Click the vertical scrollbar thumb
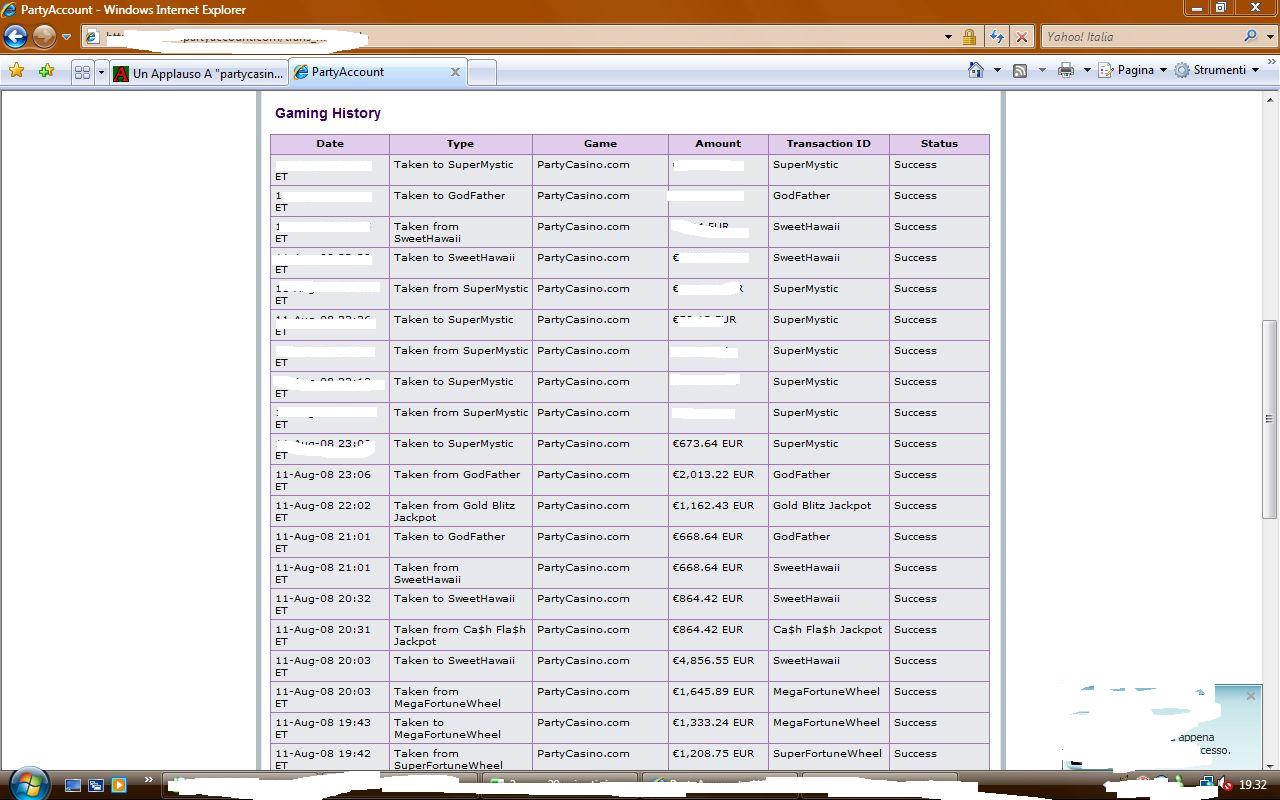The image size is (1280, 800). pos(1270,419)
